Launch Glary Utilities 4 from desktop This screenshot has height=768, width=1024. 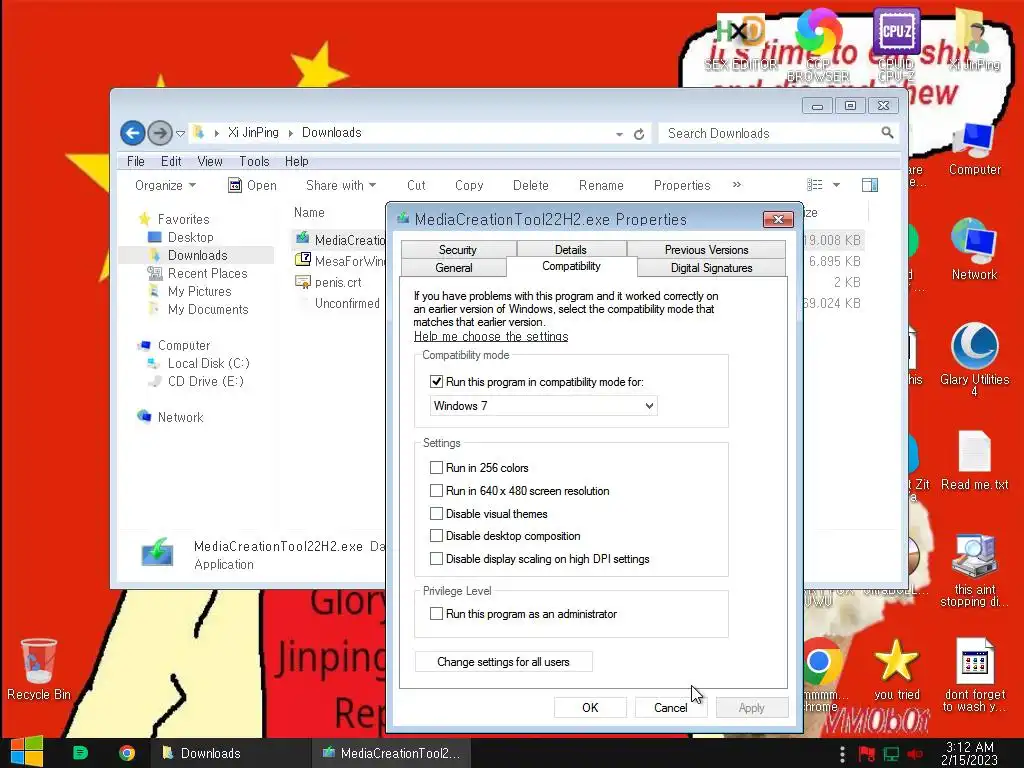coord(974,358)
